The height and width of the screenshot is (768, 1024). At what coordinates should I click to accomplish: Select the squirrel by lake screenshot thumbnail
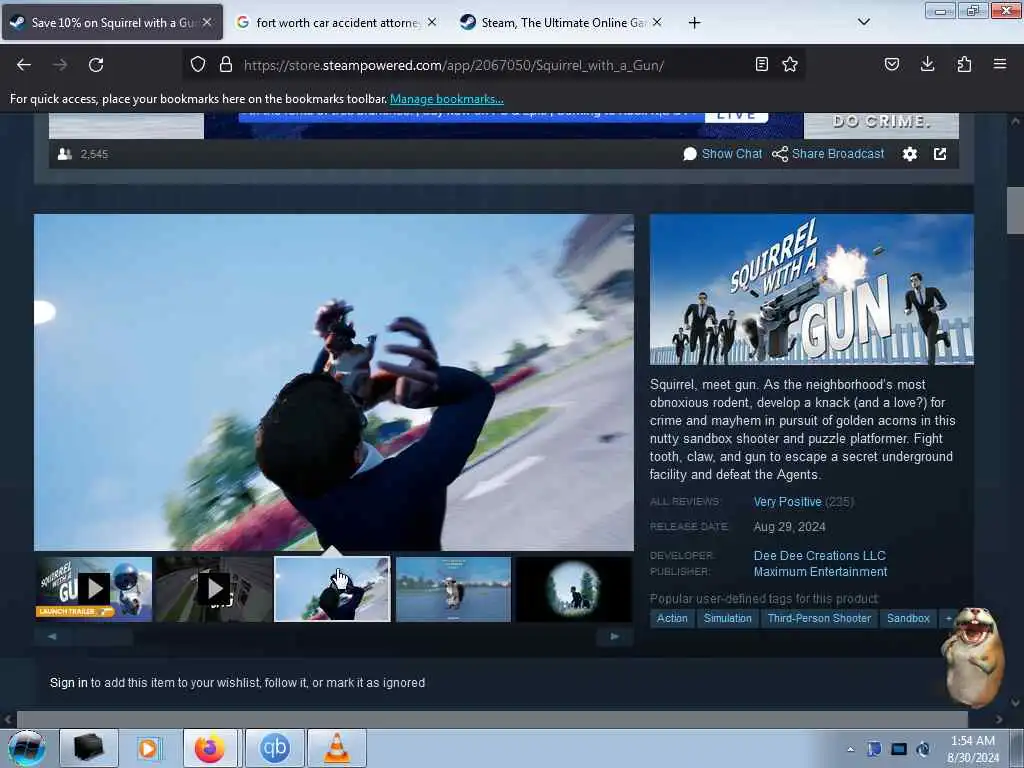click(x=453, y=589)
